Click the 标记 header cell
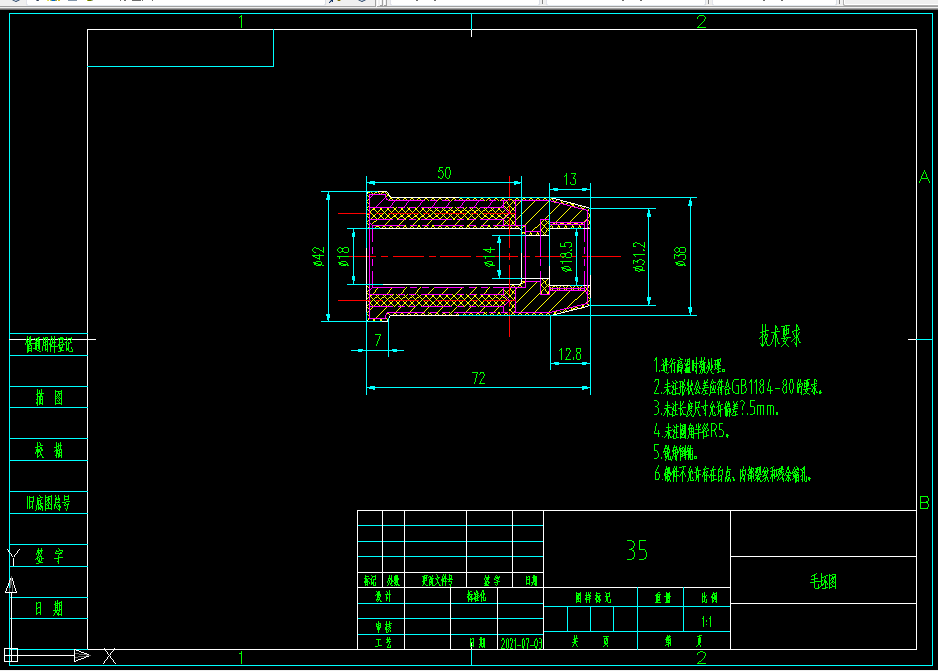The width and height of the screenshot is (938, 671). coord(370,580)
